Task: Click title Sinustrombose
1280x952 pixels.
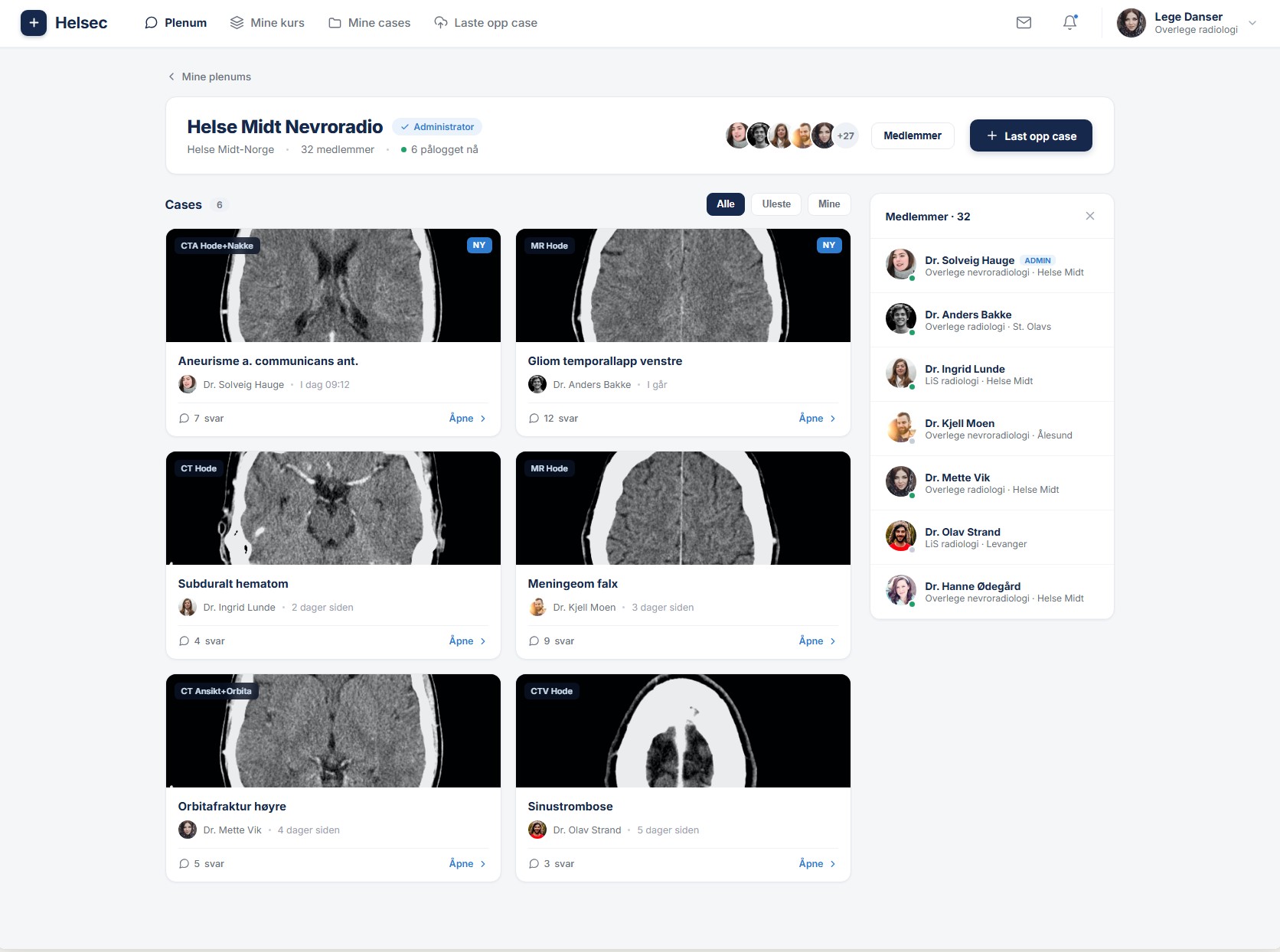Action: coord(570,807)
